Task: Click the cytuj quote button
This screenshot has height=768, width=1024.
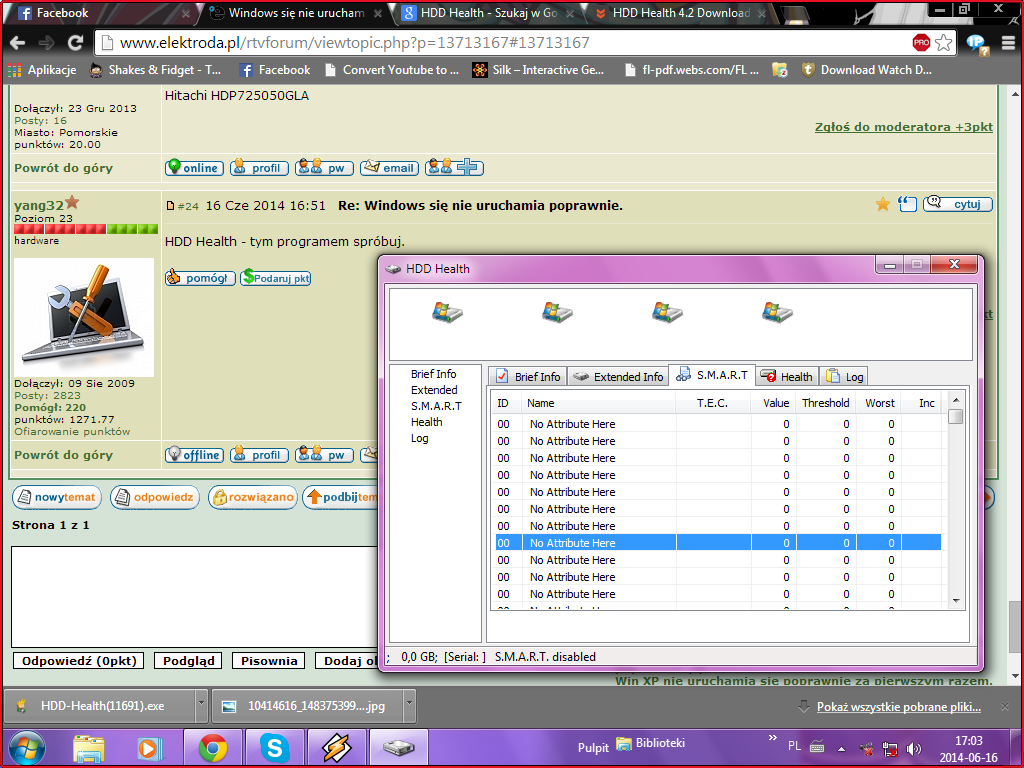Action: 957,204
